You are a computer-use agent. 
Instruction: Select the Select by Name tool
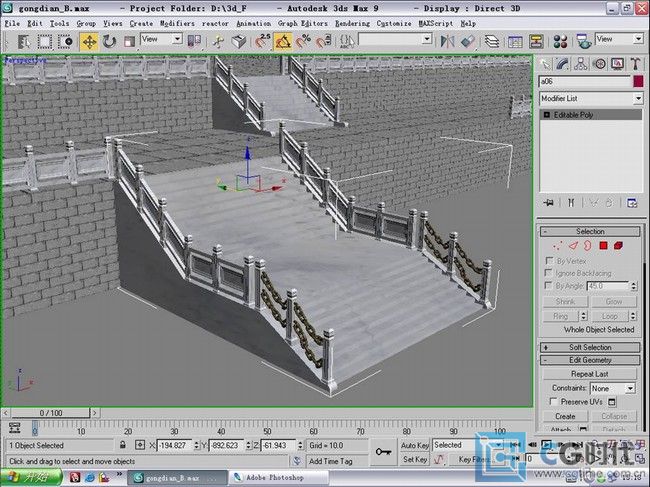point(24,41)
